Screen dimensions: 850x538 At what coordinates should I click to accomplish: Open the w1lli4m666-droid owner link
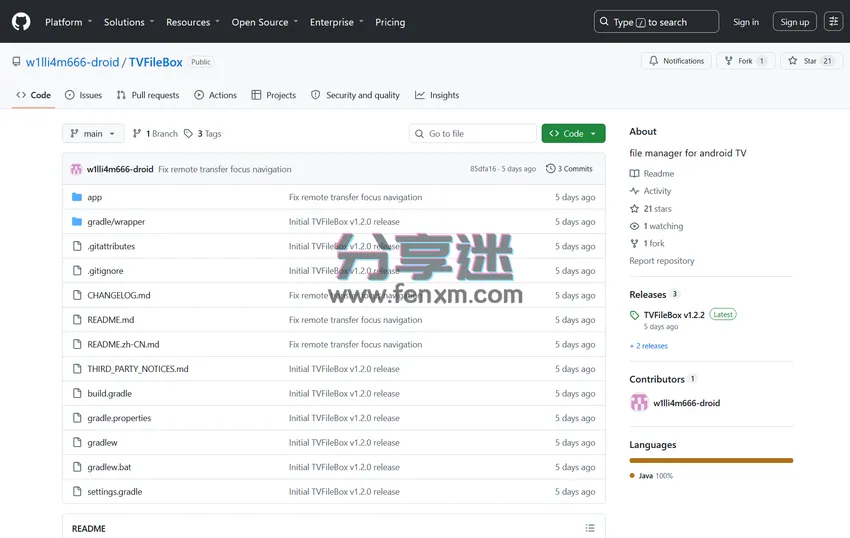(72, 62)
